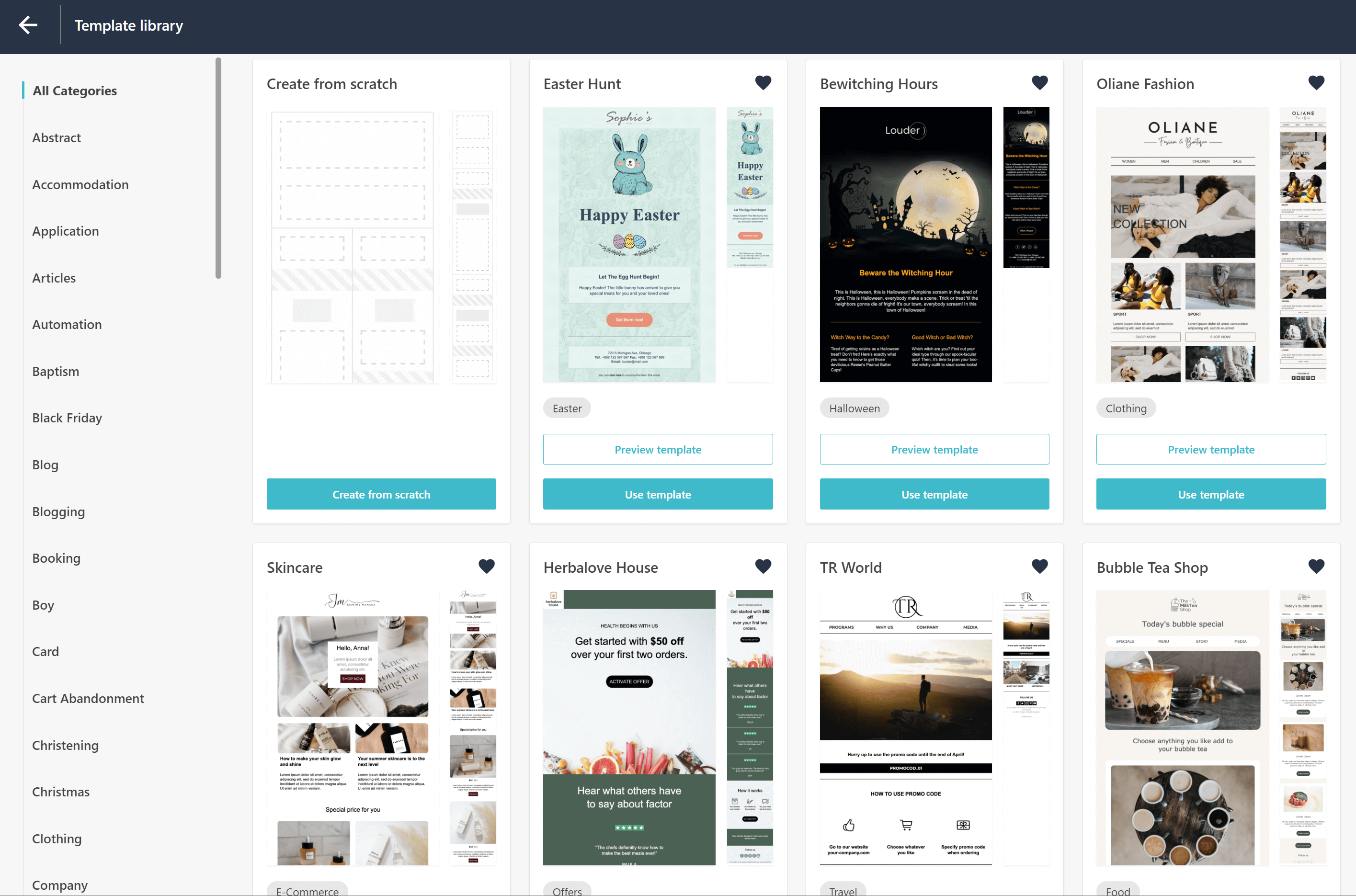The image size is (1356, 896).
Task: Navigate to Black Friday category
Action: point(66,417)
